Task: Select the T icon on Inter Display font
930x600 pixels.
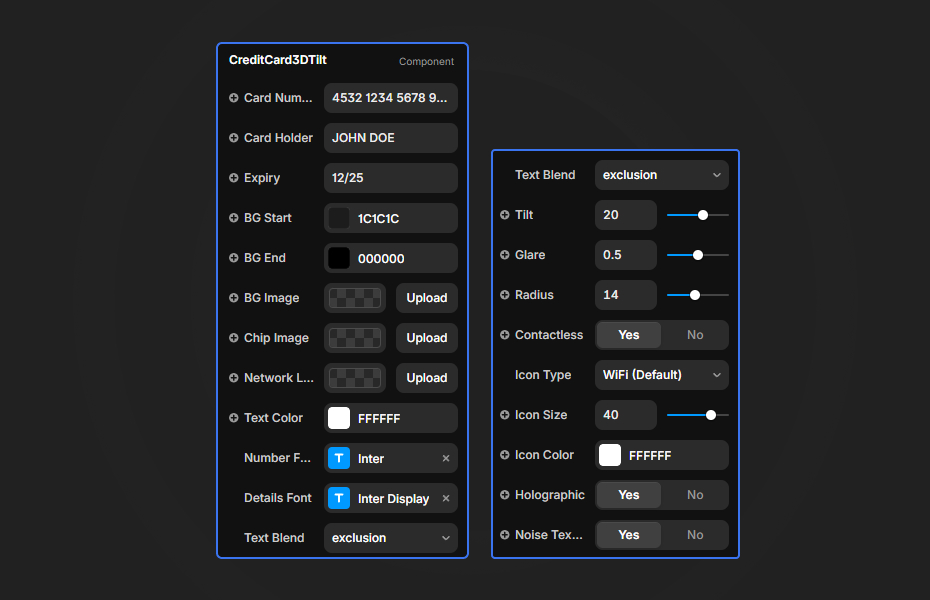Action: [x=339, y=498]
